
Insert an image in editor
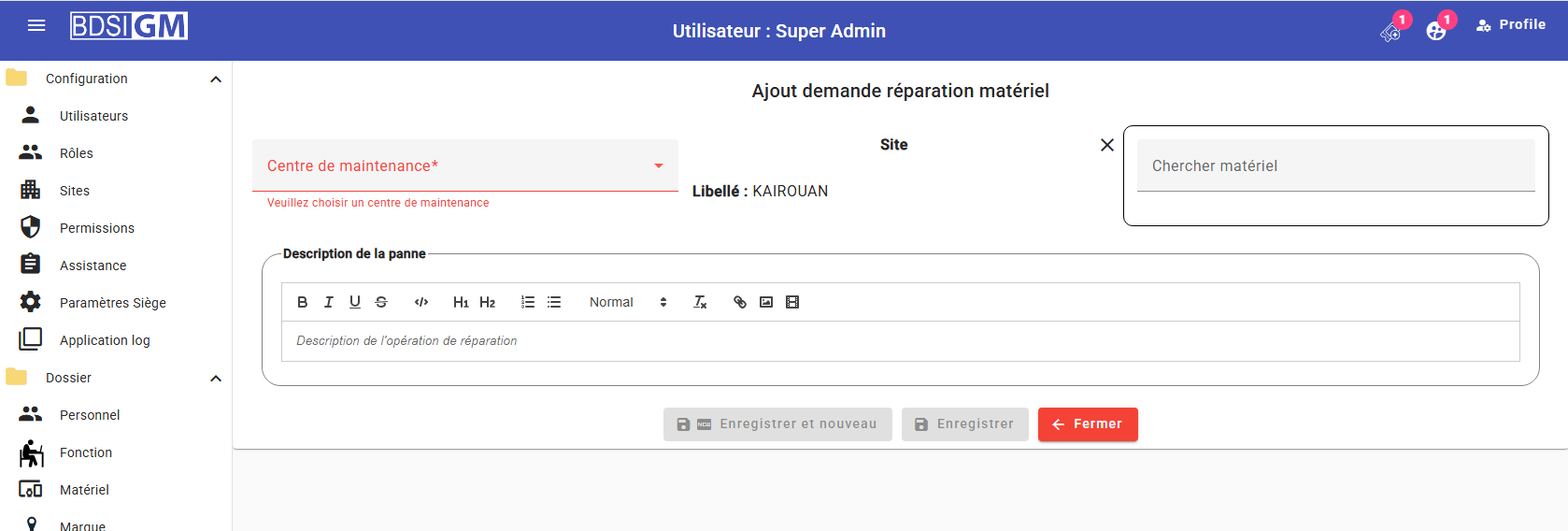[x=766, y=302]
